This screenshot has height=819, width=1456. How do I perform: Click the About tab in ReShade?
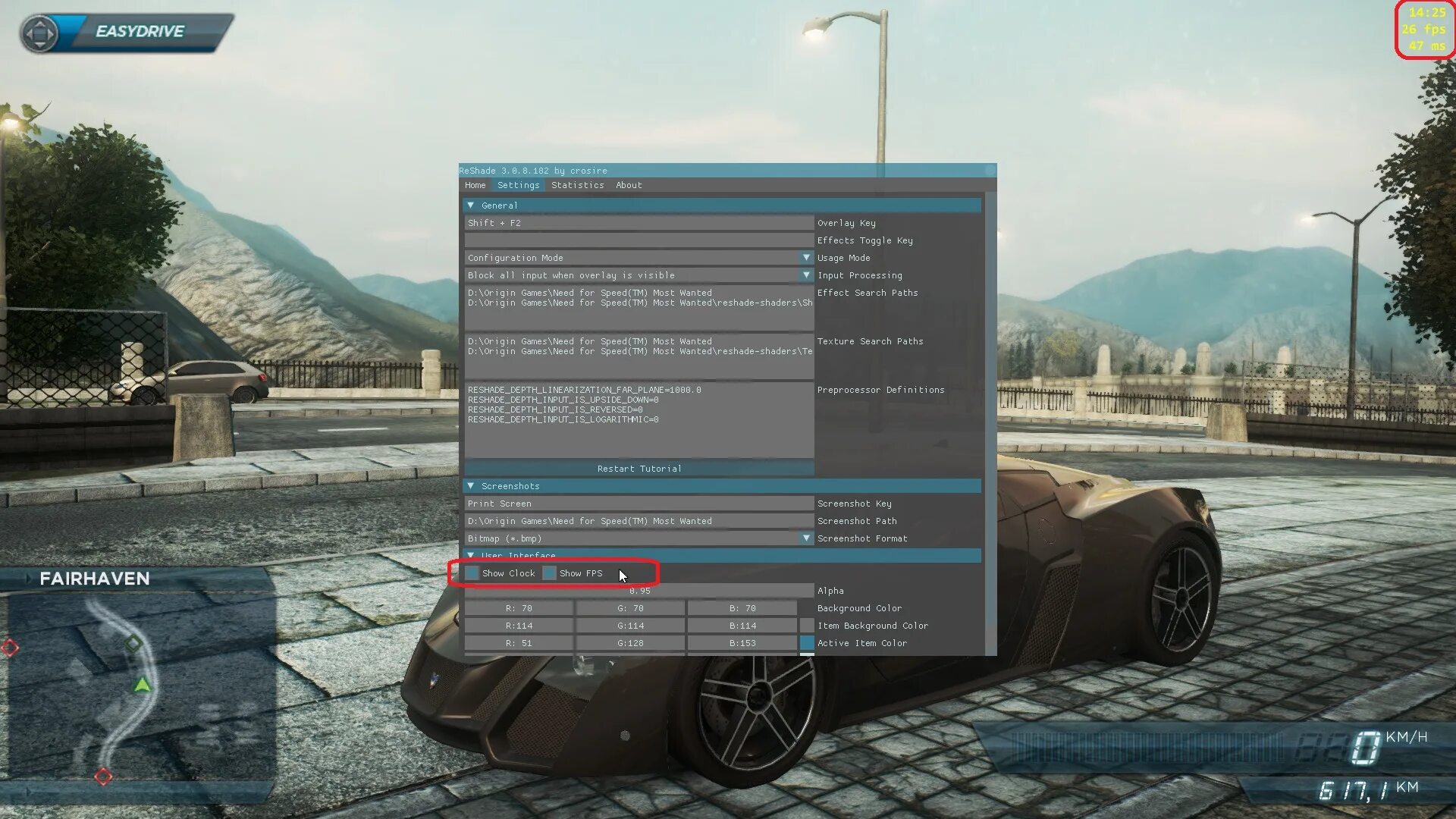coord(629,185)
